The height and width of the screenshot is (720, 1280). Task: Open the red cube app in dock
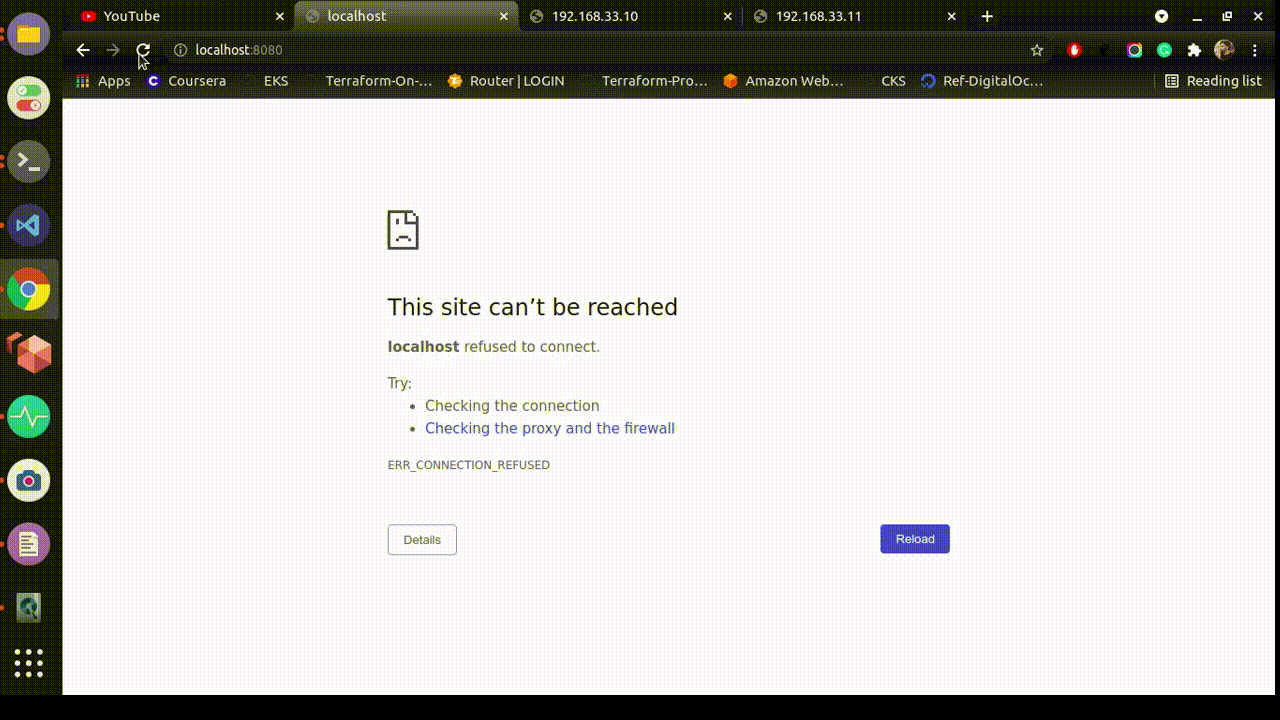pyautogui.click(x=29, y=353)
